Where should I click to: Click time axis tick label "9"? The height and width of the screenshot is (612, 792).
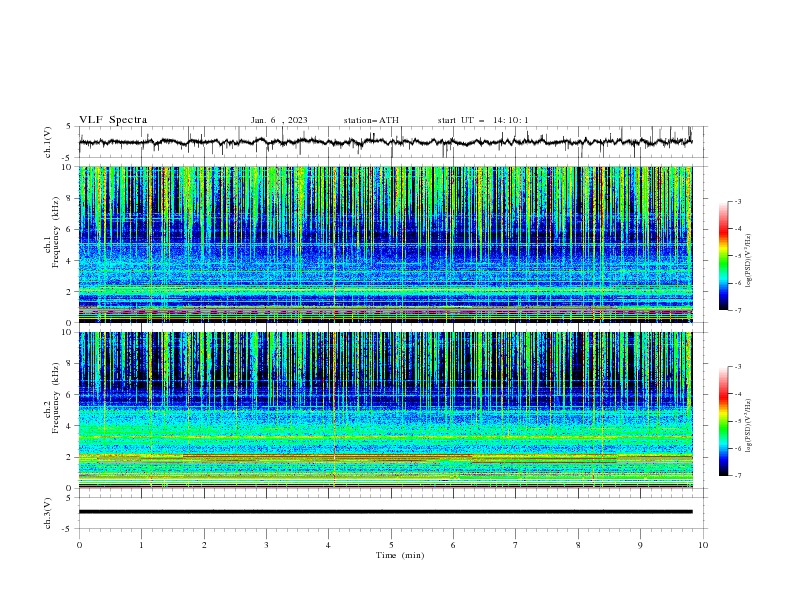[x=640, y=545]
